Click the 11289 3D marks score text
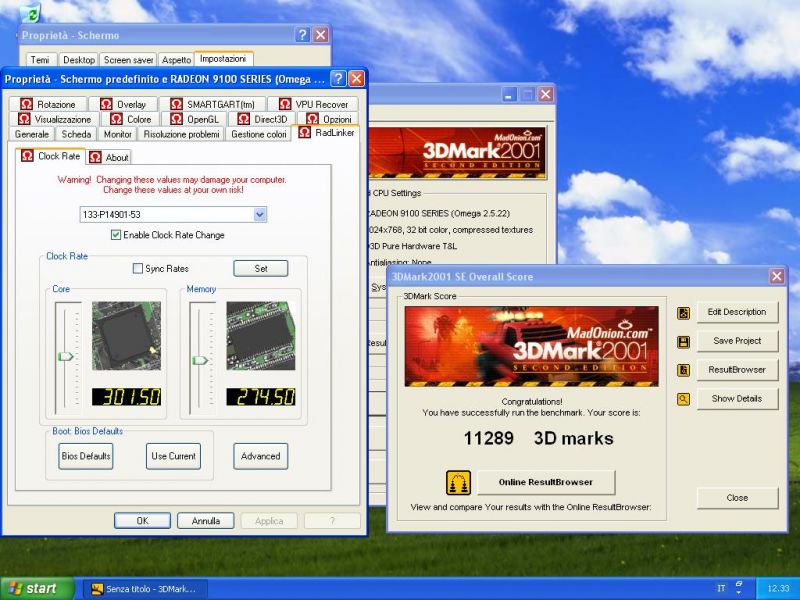 coord(538,438)
